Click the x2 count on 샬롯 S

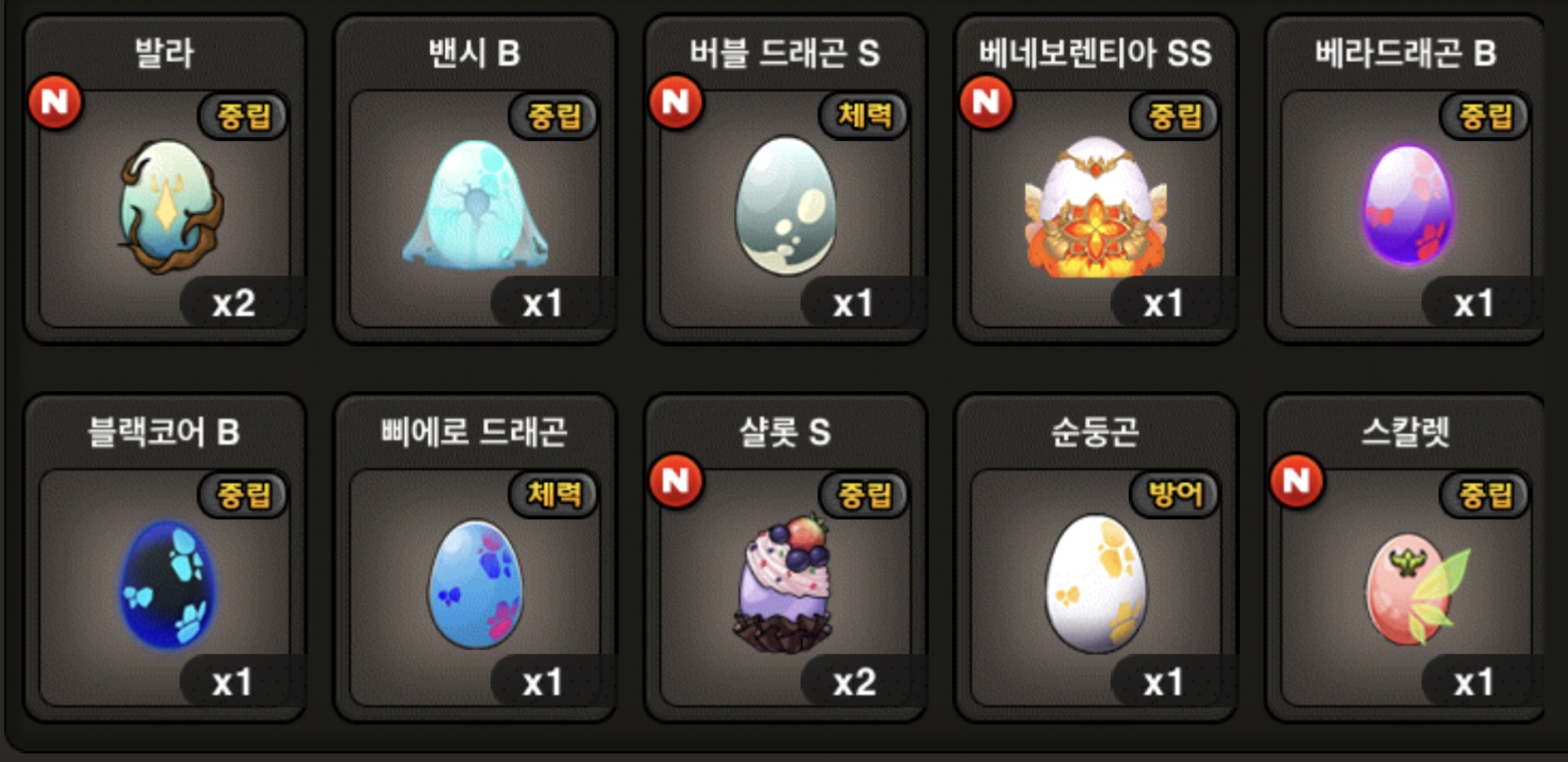[x=854, y=681]
